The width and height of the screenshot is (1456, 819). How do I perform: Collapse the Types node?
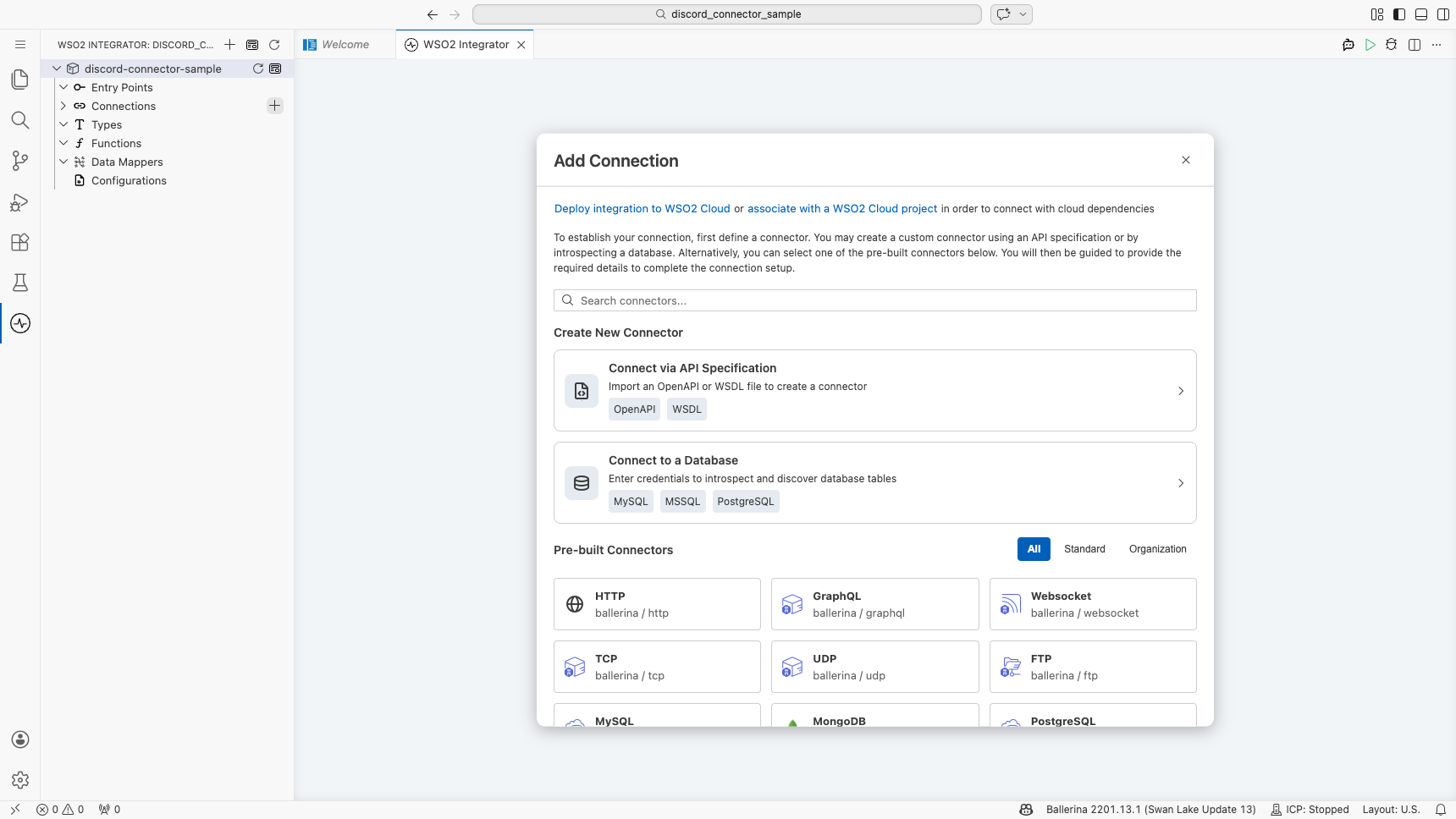click(63, 124)
